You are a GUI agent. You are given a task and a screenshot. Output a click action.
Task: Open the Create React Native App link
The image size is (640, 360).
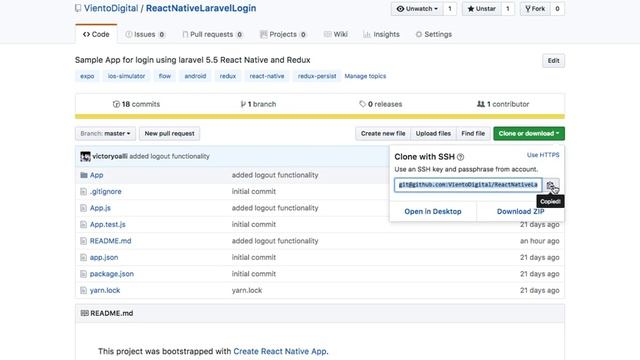(280, 351)
